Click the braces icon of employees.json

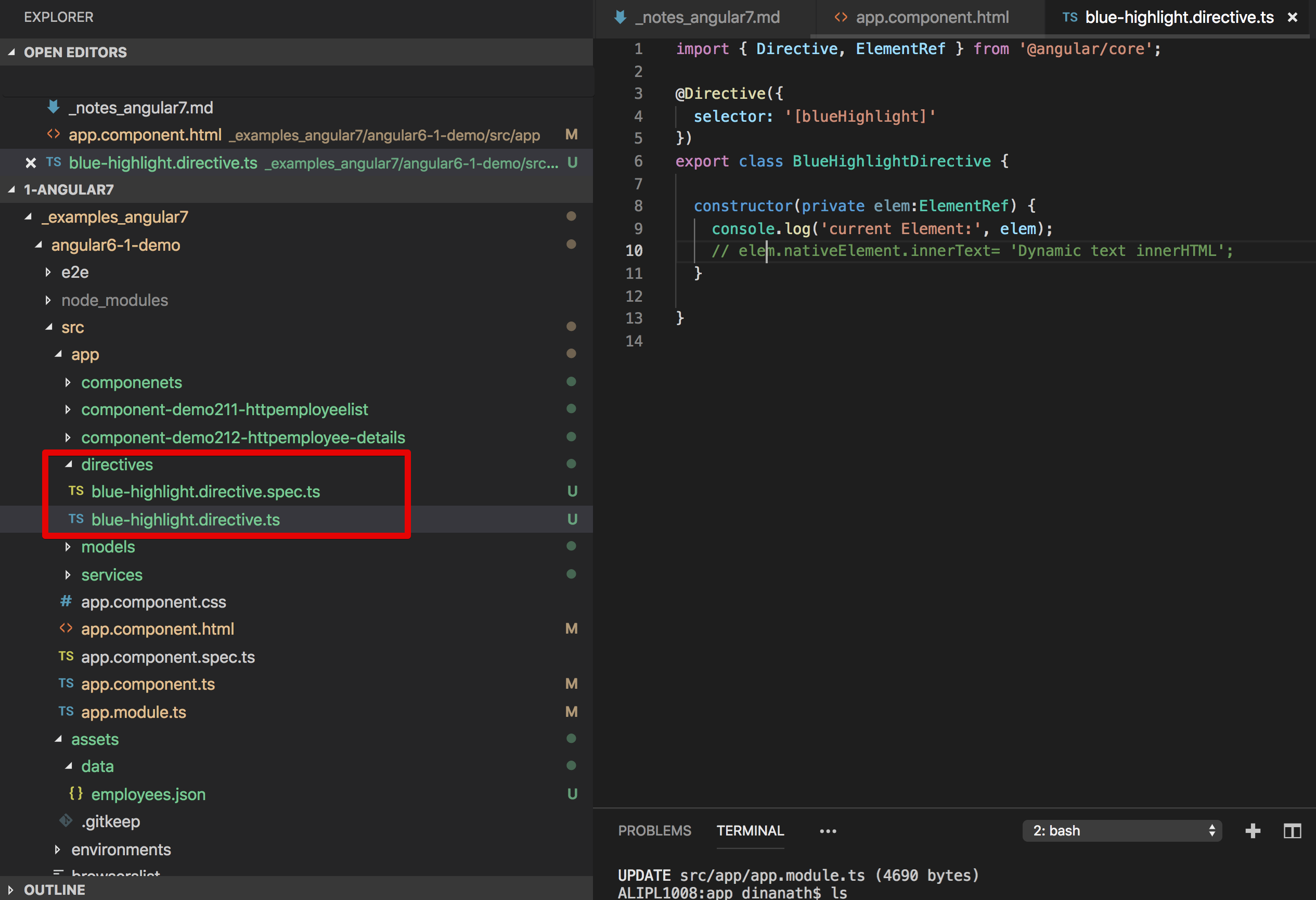[x=76, y=793]
